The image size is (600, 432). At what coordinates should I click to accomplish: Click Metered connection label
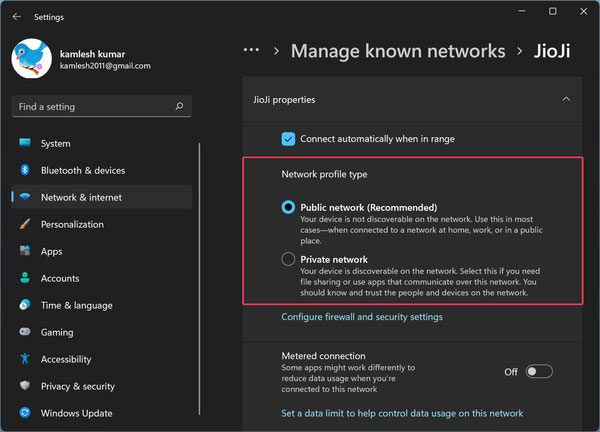pos(323,356)
